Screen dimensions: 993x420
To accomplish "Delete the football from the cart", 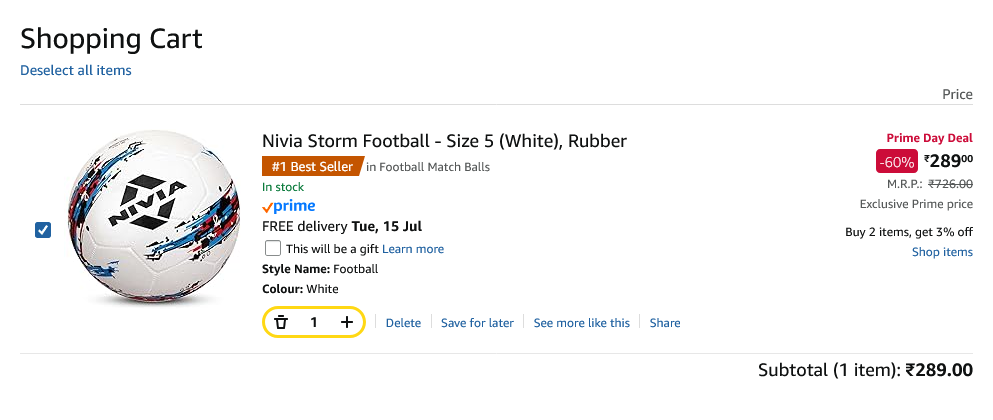I will tap(403, 323).
